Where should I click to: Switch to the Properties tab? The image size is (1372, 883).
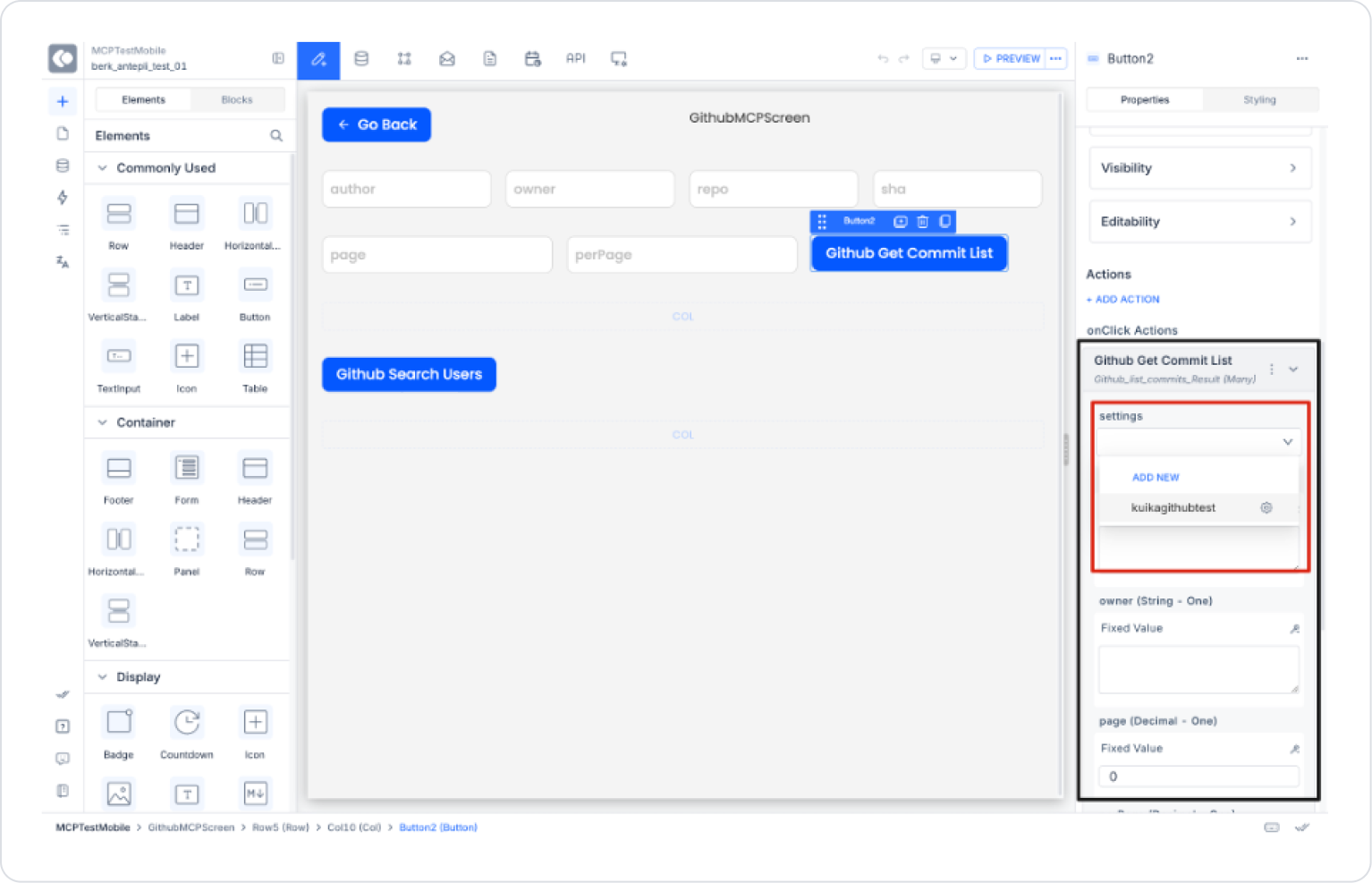[1145, 99]
